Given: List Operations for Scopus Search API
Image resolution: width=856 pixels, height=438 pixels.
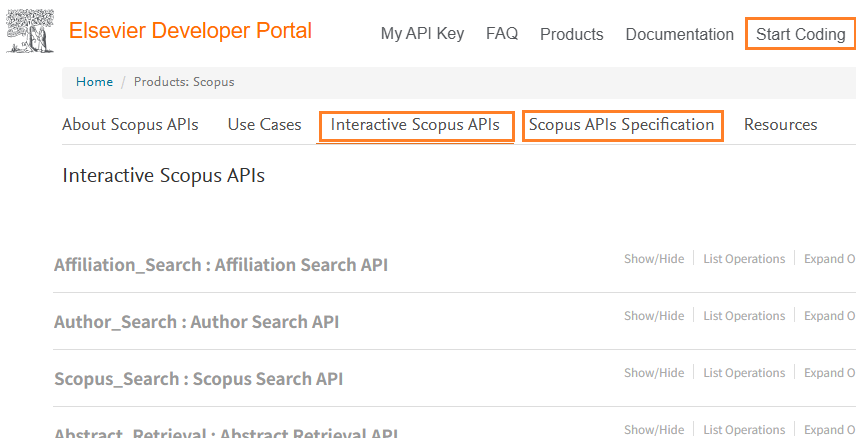Looking at the screenshot, I should 744,372.
